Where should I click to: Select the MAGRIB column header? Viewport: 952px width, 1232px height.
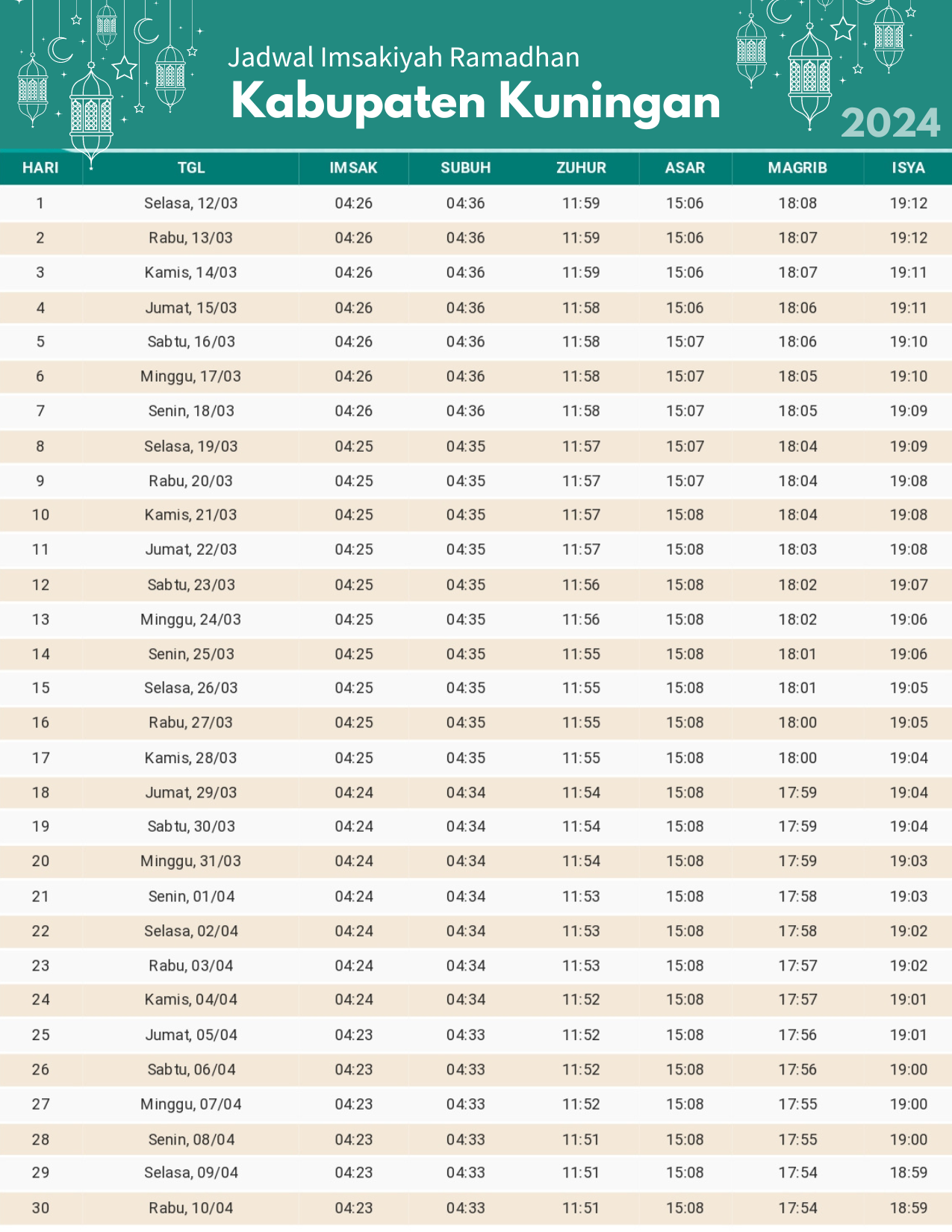pyautogui.click(x=797, y=167)
